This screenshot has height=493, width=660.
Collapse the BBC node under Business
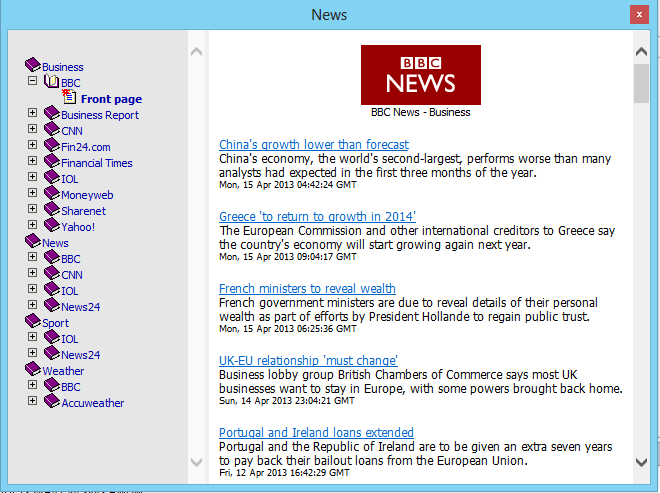(x=33, y=81)
